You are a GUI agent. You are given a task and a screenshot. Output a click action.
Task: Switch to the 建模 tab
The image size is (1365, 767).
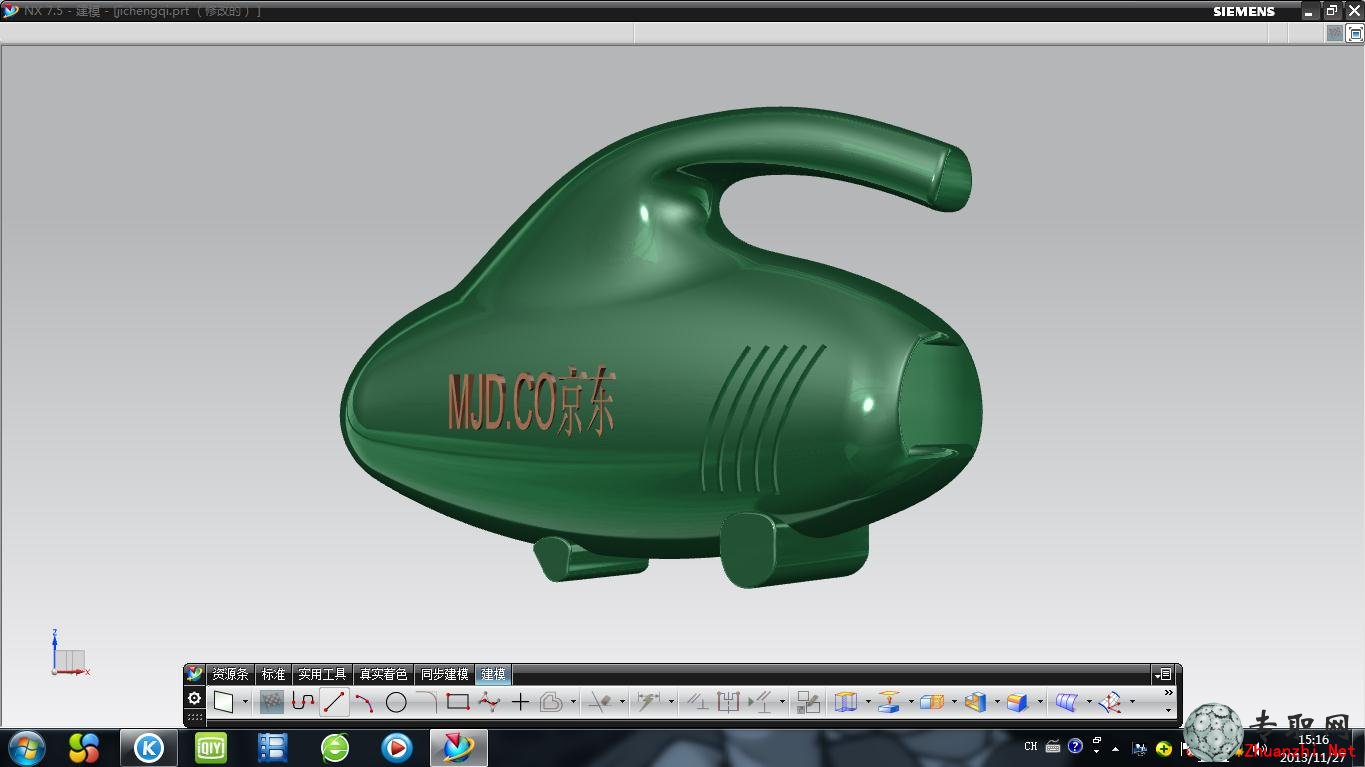493,675
